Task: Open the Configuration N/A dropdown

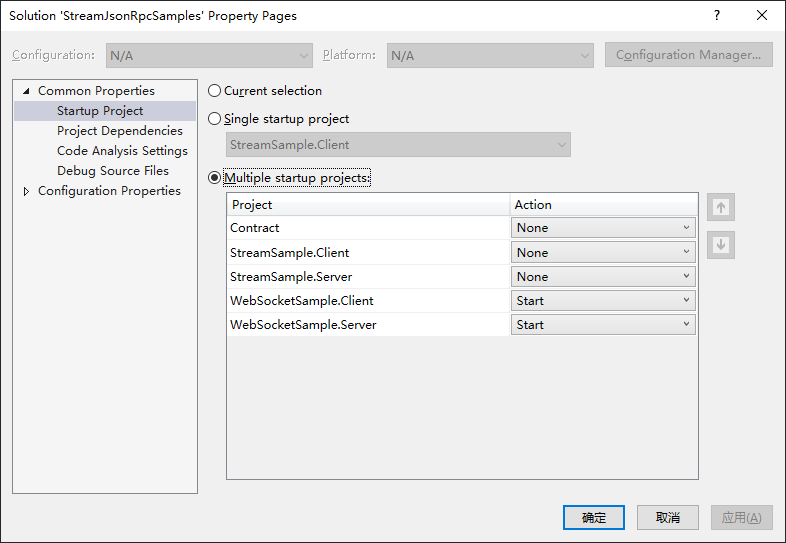Action: [x=209, y=55]
